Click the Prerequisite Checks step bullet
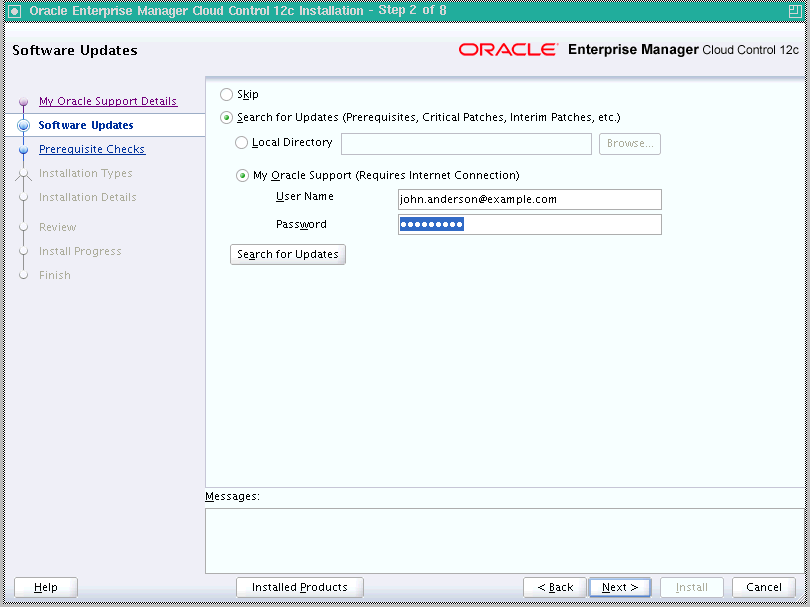Viewport: 810px width, 607px height. pyautogui.click(x=23, y=150)
